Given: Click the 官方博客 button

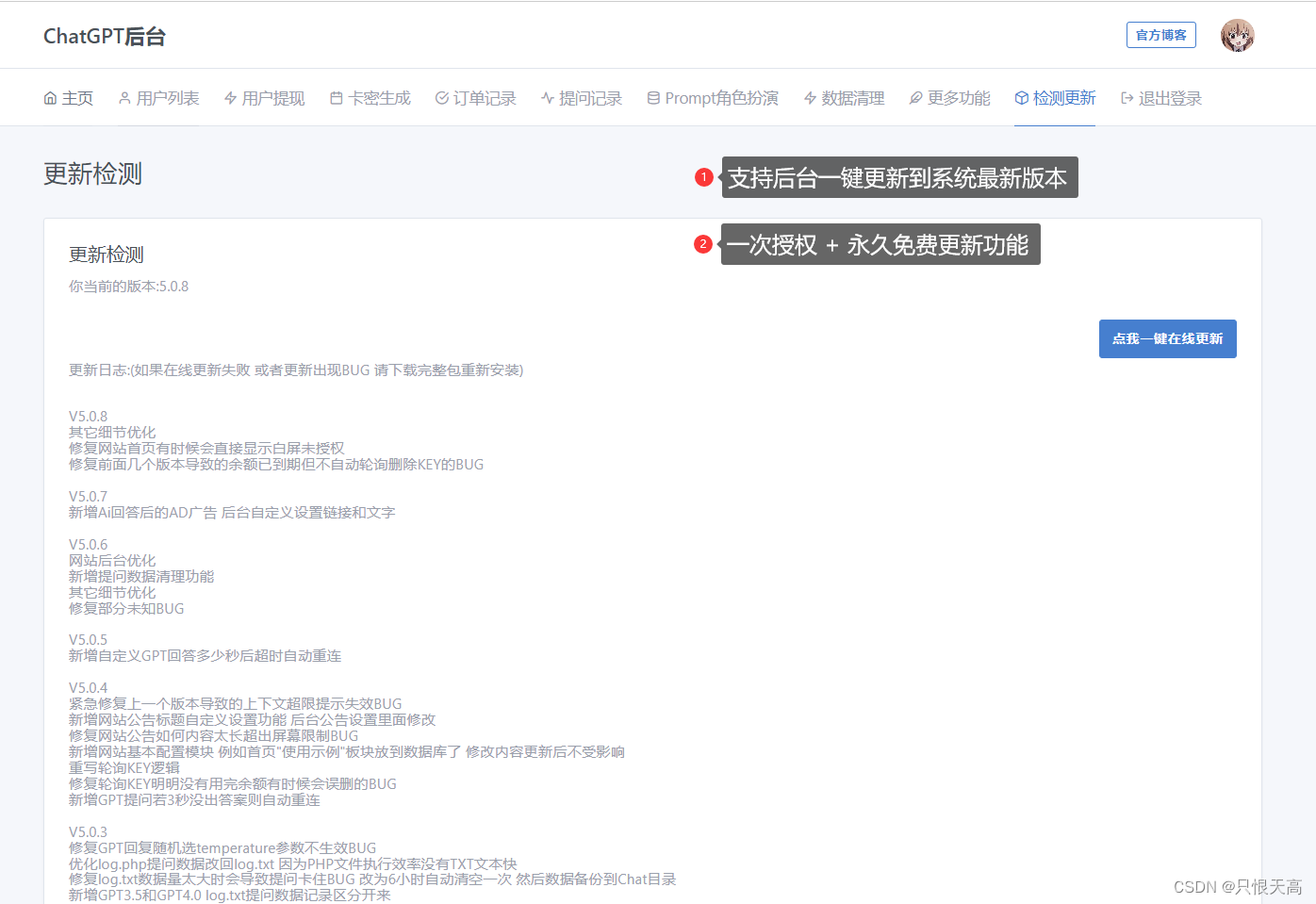Looking at the screenshot, I should pos(1161,35).
